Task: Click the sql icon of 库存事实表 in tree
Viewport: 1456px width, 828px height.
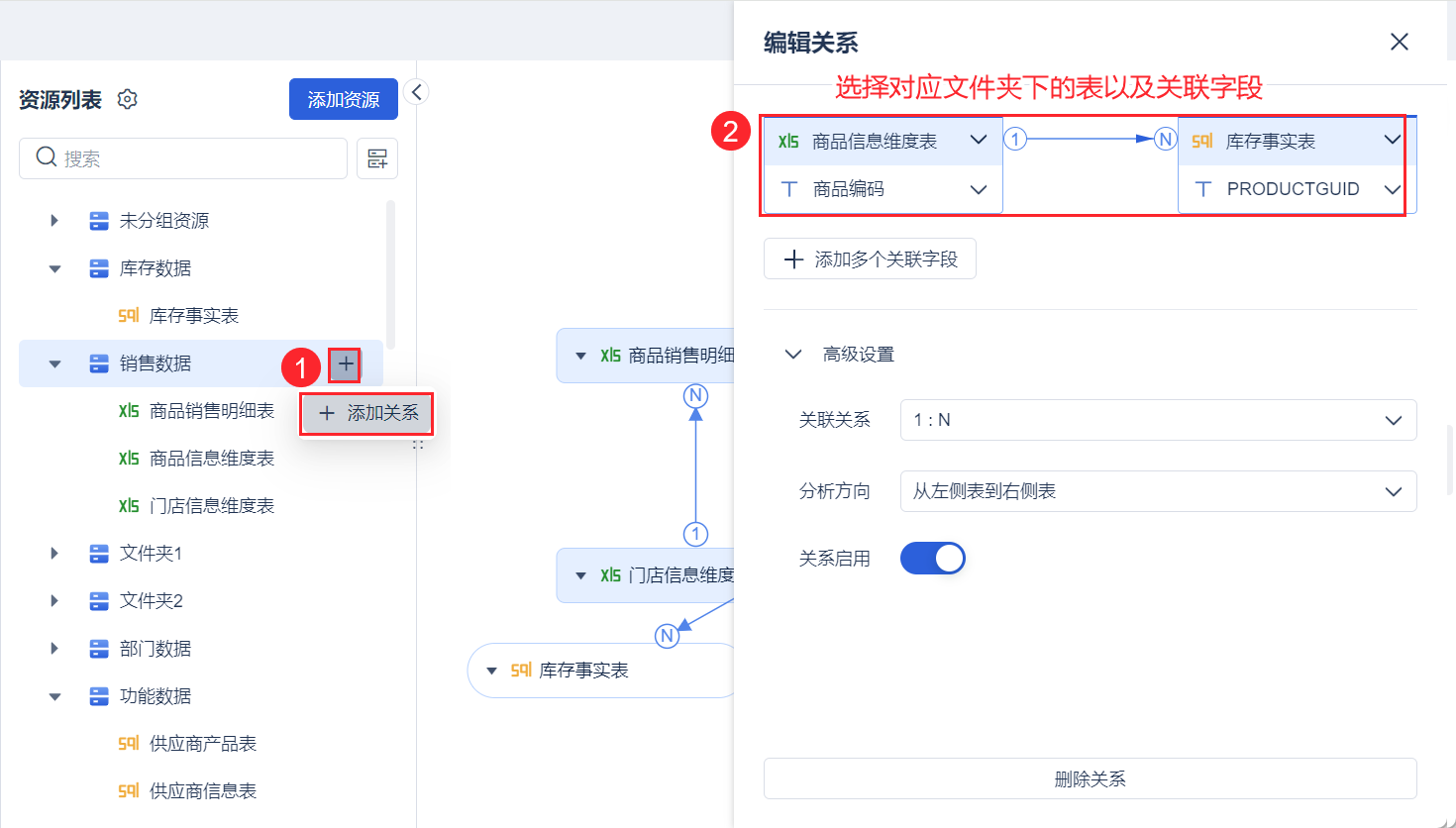Action: click(129, 316)
